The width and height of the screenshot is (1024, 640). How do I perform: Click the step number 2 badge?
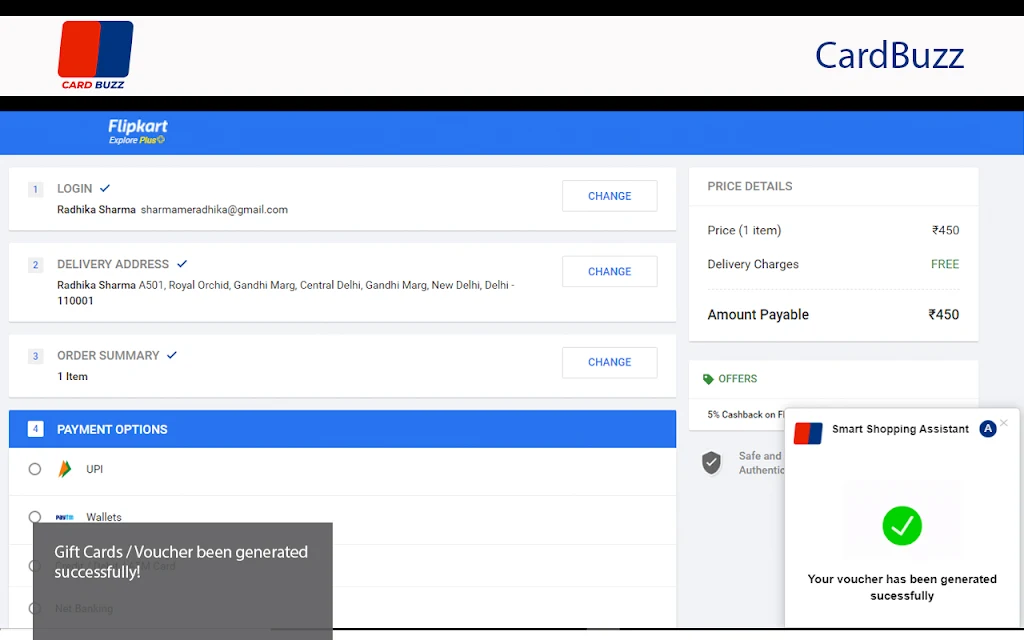coord(35,264)
